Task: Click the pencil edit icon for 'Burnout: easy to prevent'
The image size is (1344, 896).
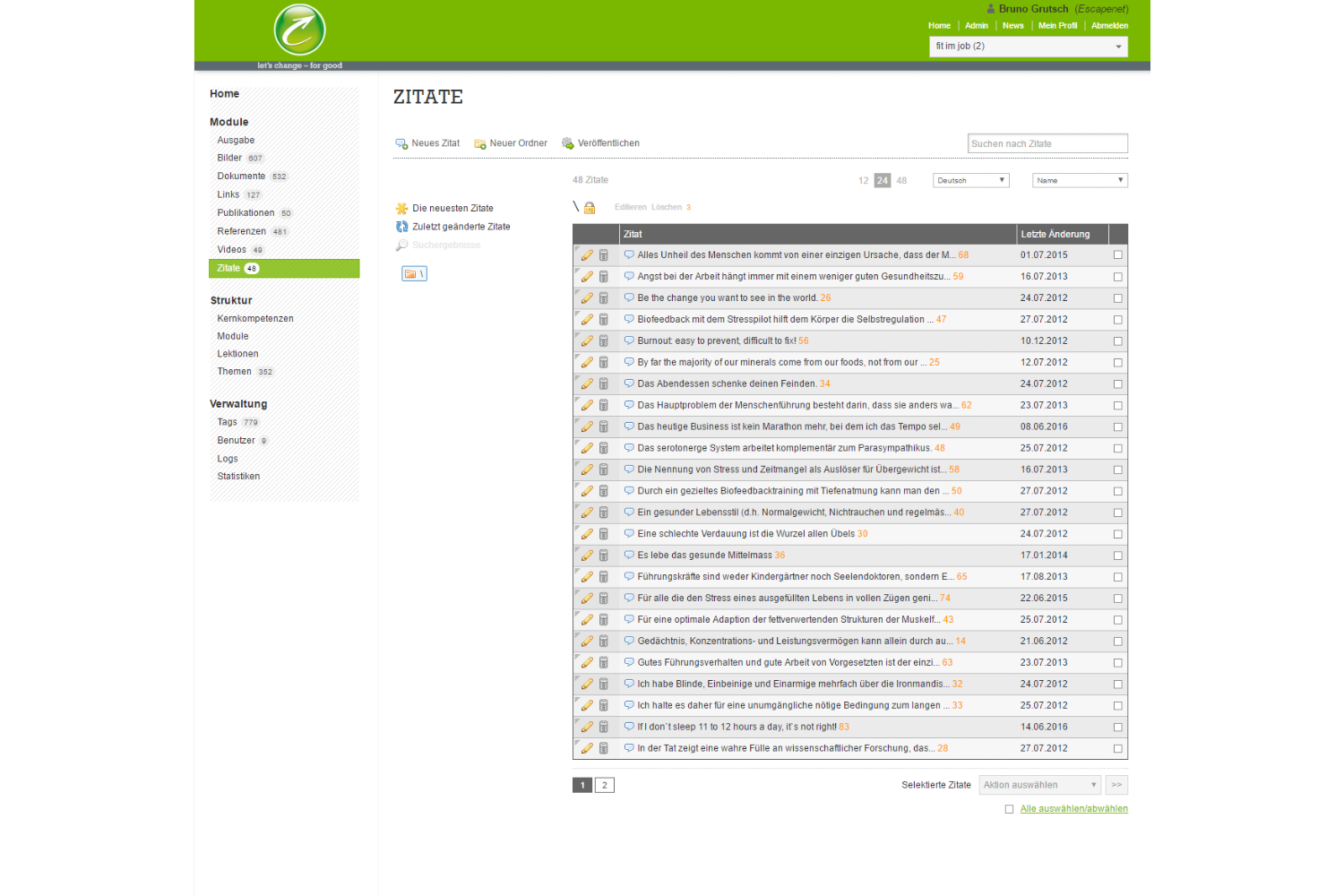Action: [x=587, y=341]
